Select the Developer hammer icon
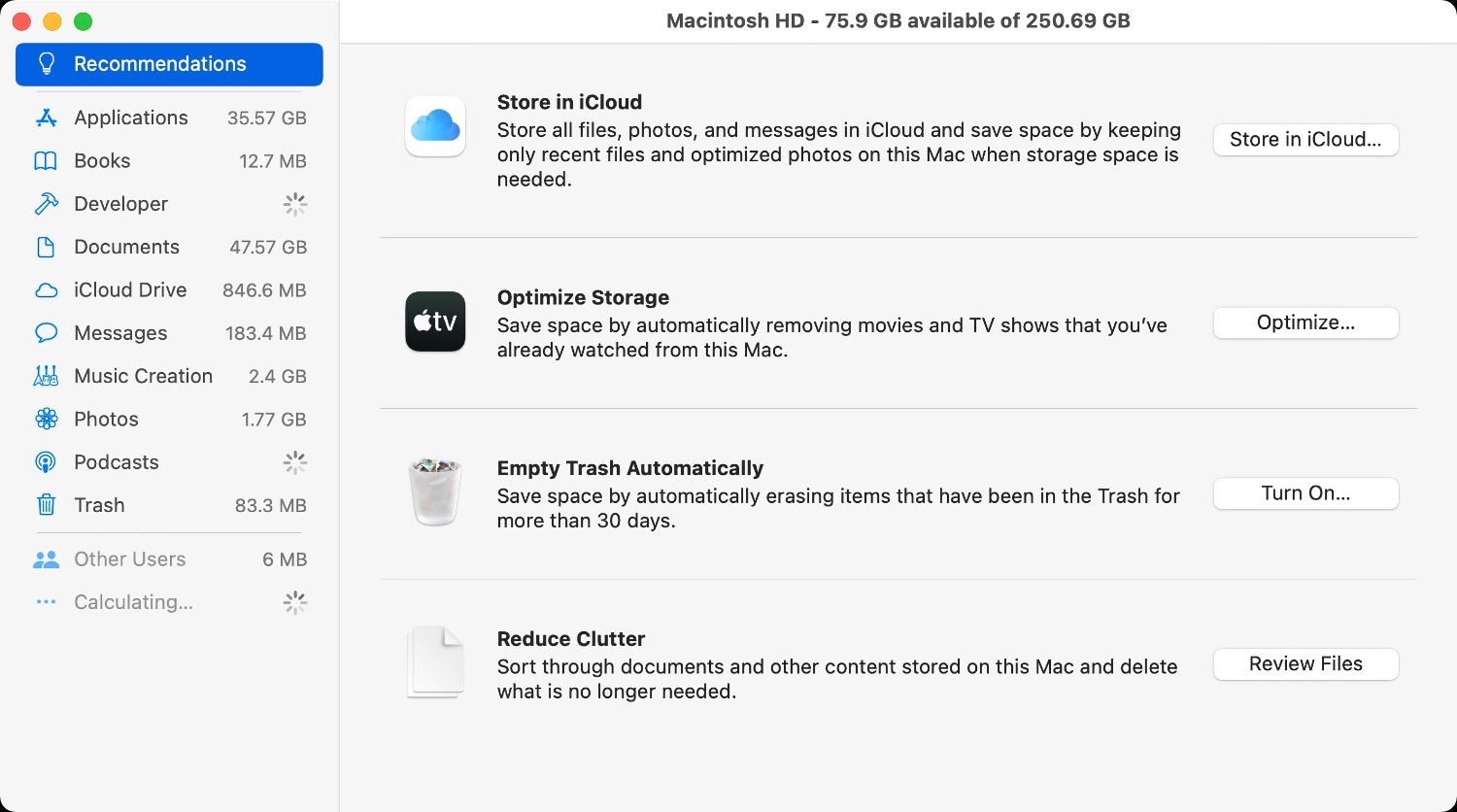 [45, 204]
